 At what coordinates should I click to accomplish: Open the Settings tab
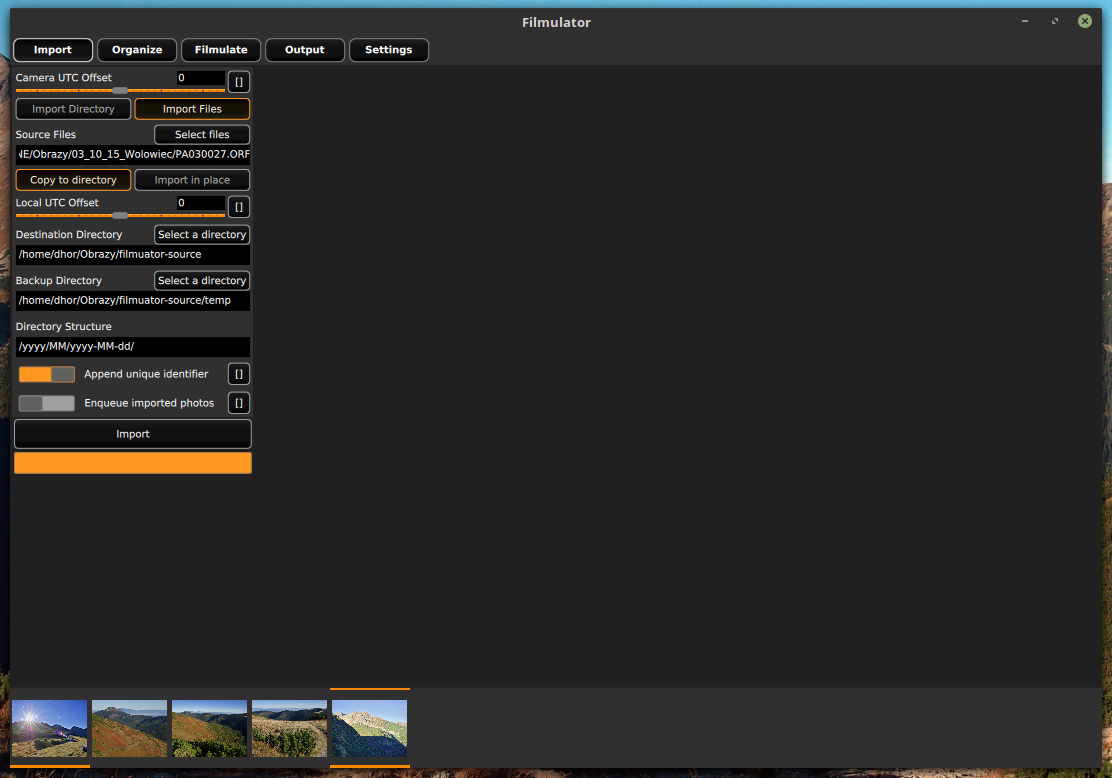coord(389,50)
